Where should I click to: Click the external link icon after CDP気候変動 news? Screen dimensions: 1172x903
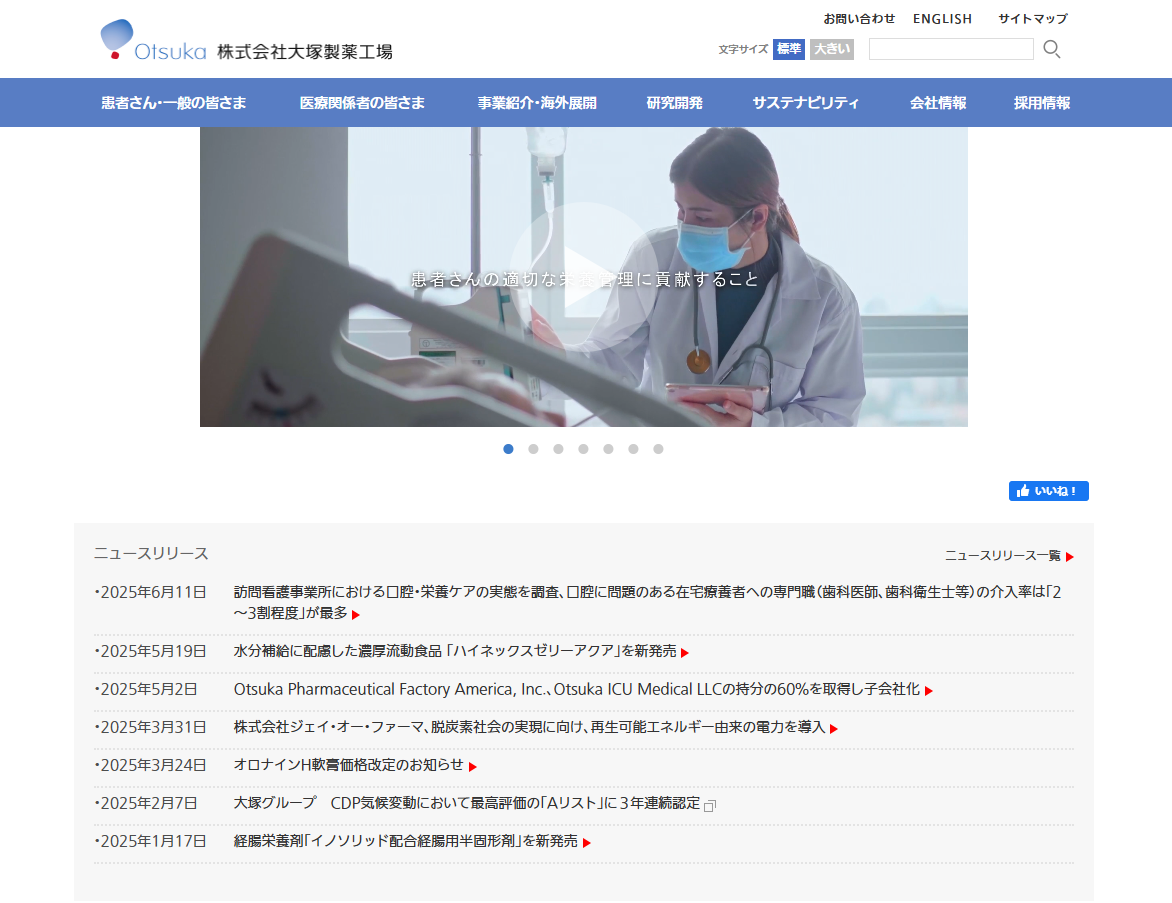pos(710,805)
